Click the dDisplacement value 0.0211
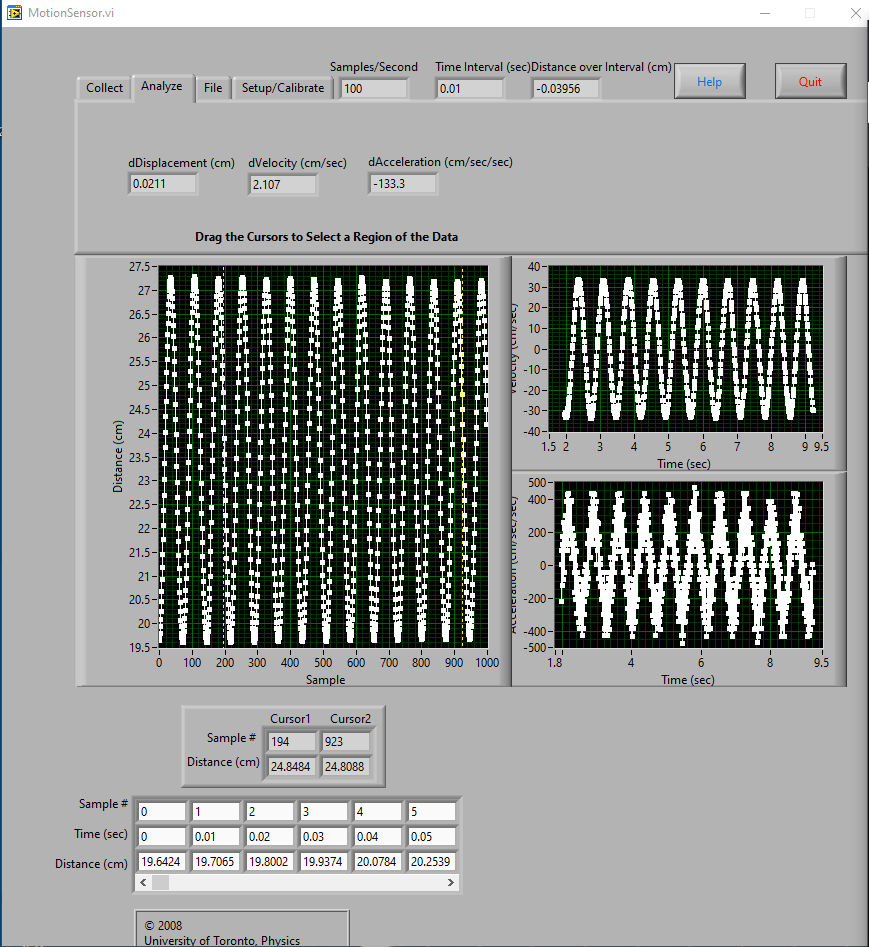This screenshot has width=869, height=947. click(163, 184)
